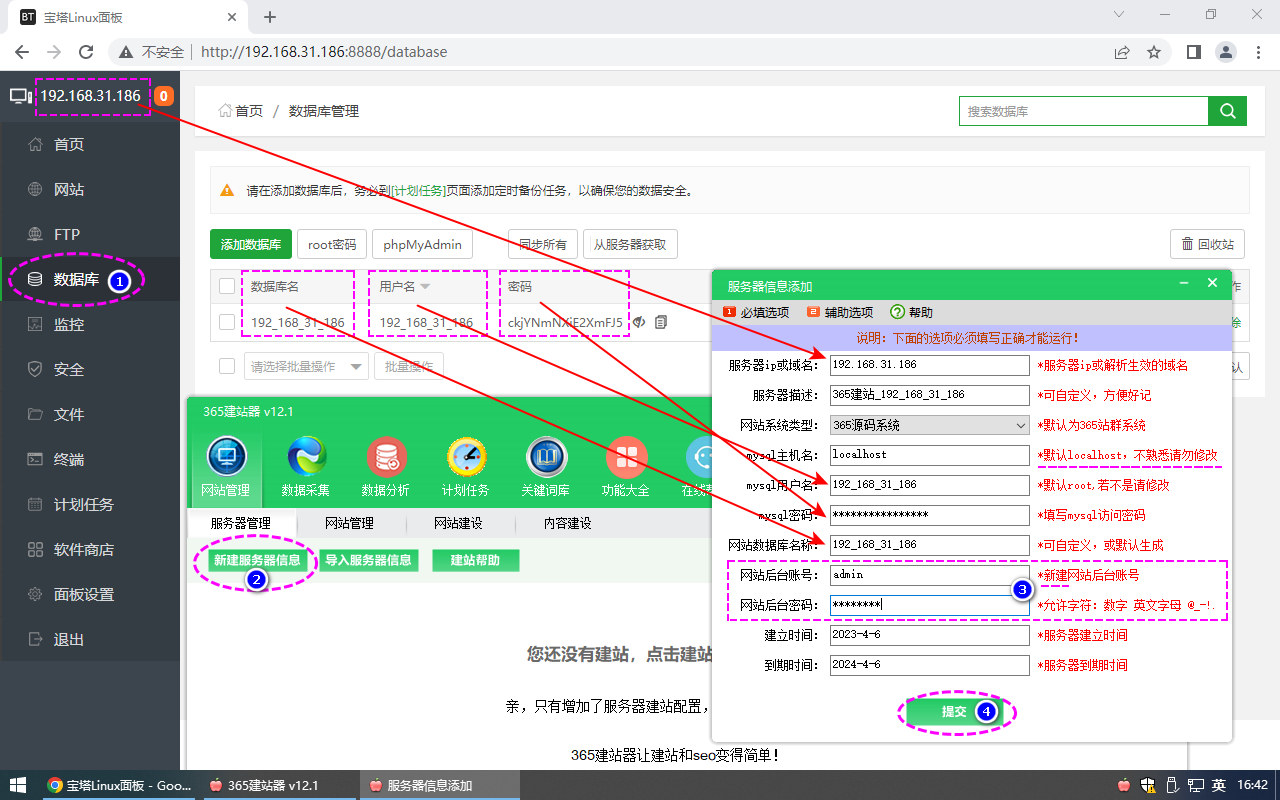Click the 同步所有 button
The image size is (1280, 800).
tap(543, 244)
